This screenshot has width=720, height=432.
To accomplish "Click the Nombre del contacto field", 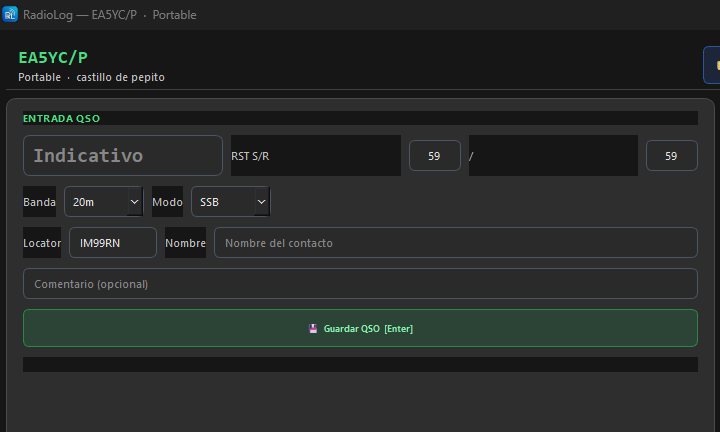I will [456, 242].
